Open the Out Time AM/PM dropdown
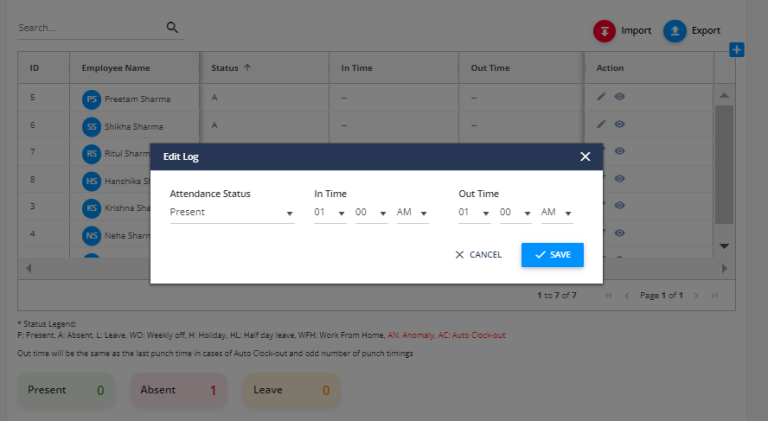 (x=556, y=213)
